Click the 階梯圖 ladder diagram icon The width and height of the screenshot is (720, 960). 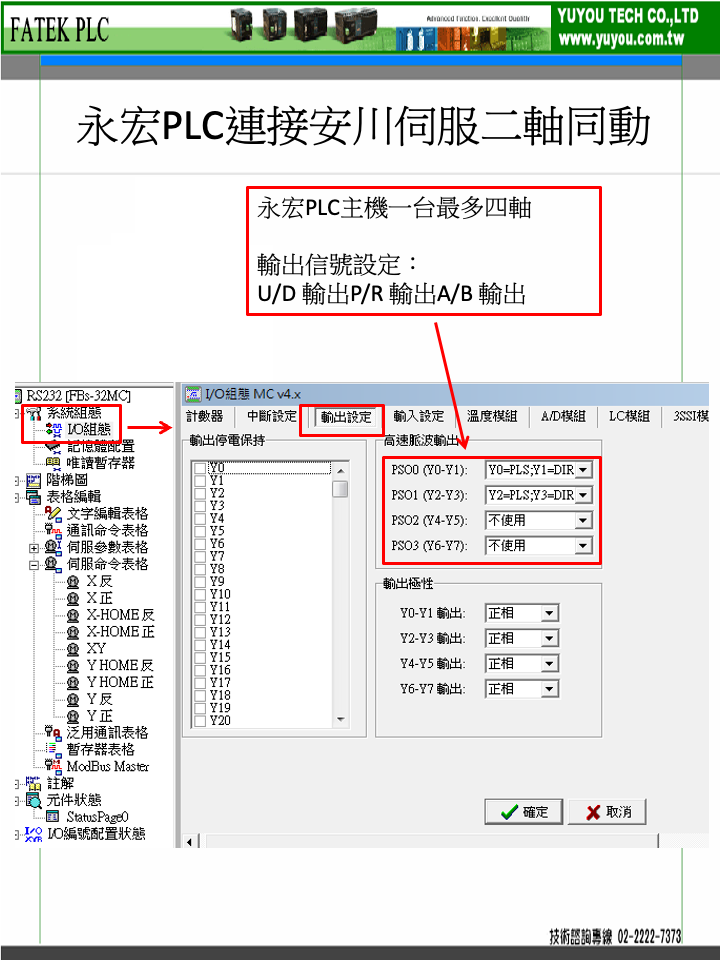coord(34,480)
